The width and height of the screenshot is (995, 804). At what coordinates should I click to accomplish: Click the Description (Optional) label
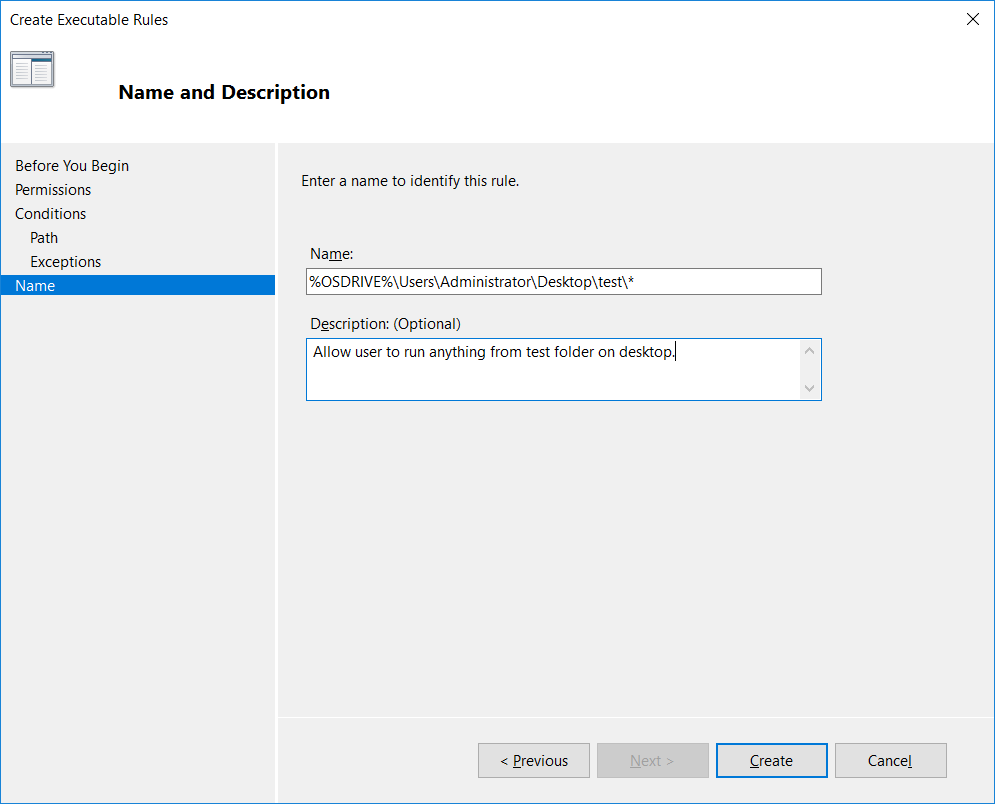click(x=385, y=324)
